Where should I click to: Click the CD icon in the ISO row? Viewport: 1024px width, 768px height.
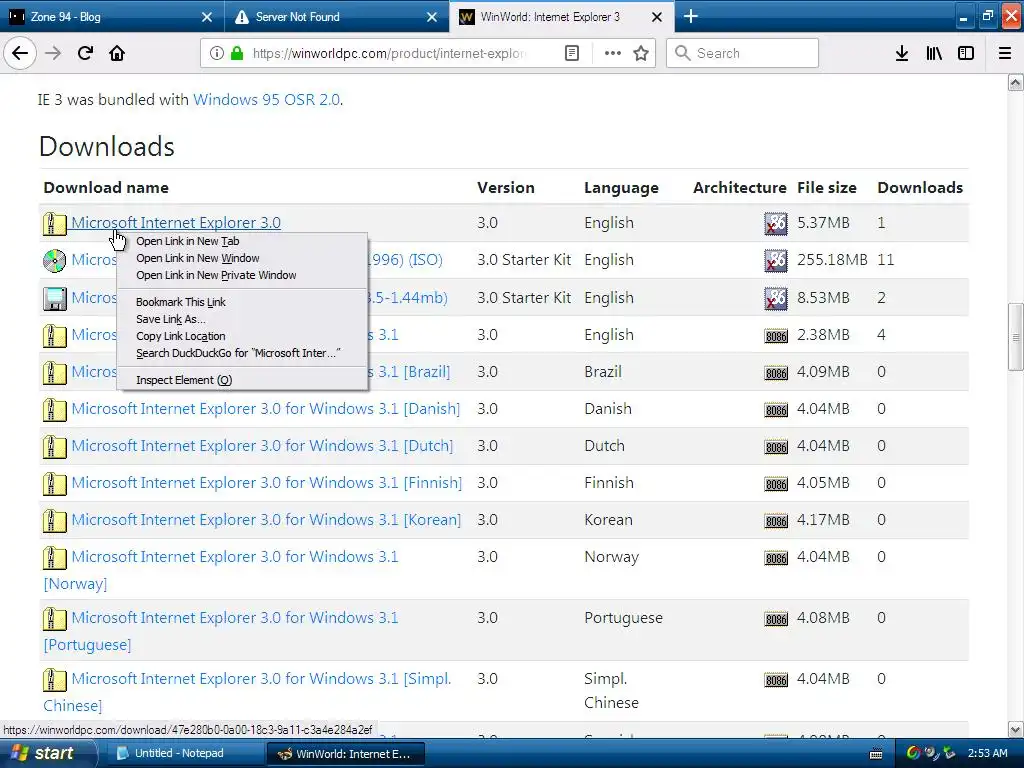coord(55,261)
